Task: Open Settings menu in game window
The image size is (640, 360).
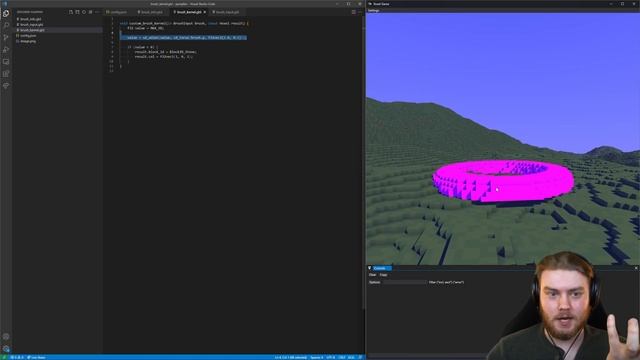Action: 373,11
